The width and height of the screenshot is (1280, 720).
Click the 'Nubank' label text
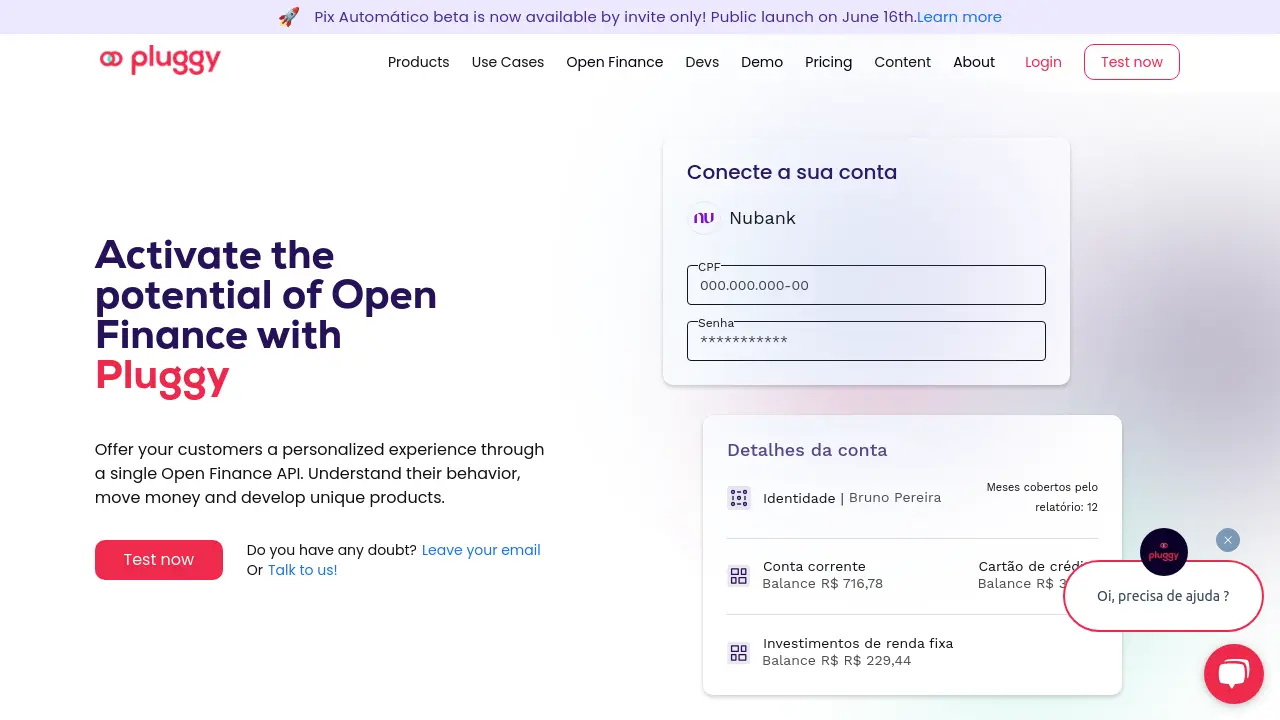[x=763, y=218]
